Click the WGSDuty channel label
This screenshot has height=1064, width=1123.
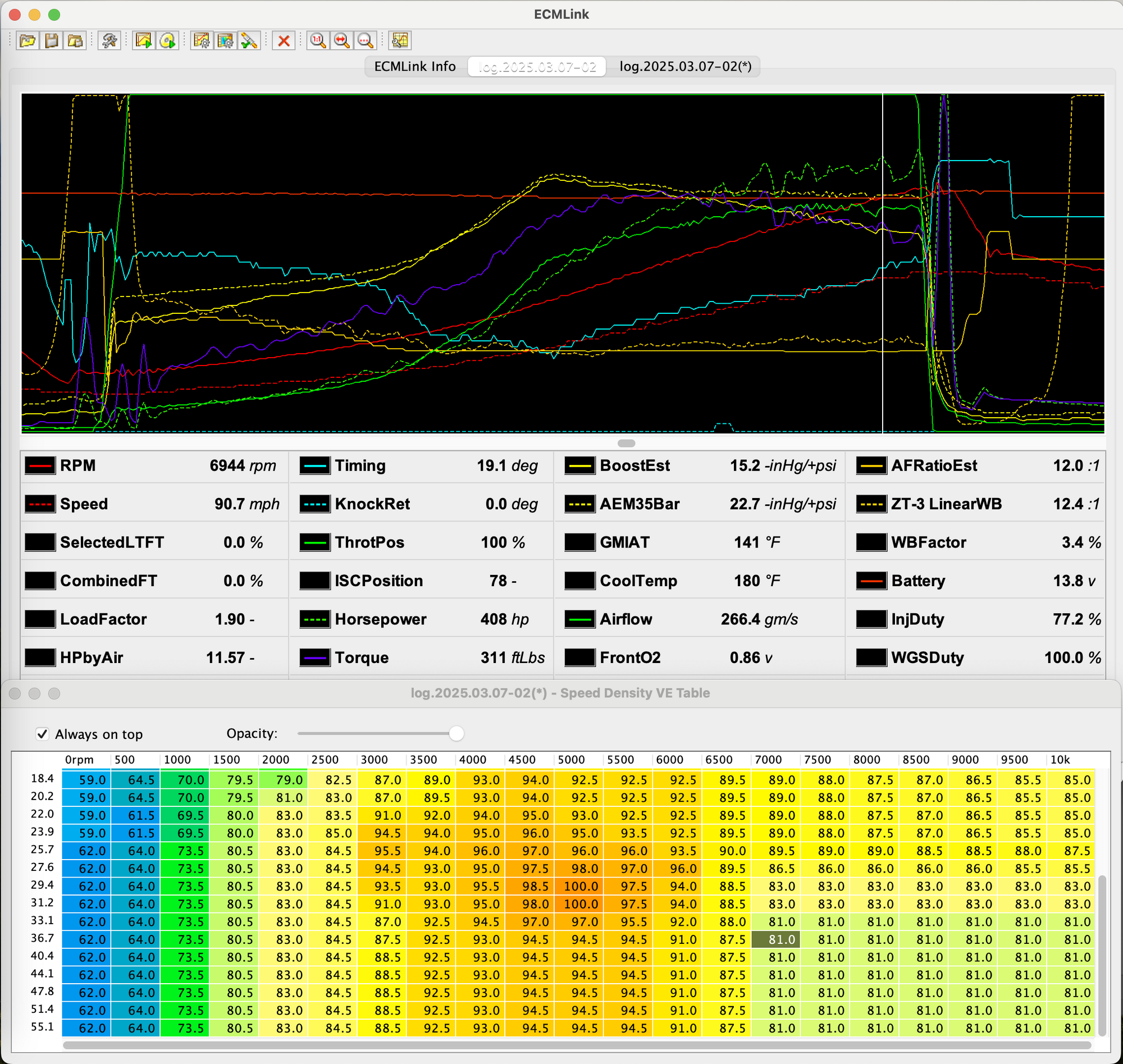[928, 657]
